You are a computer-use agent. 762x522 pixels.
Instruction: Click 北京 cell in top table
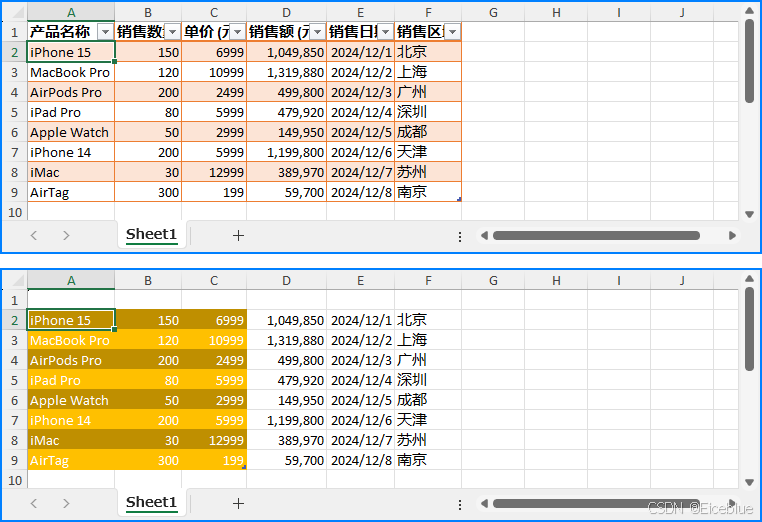428,52
